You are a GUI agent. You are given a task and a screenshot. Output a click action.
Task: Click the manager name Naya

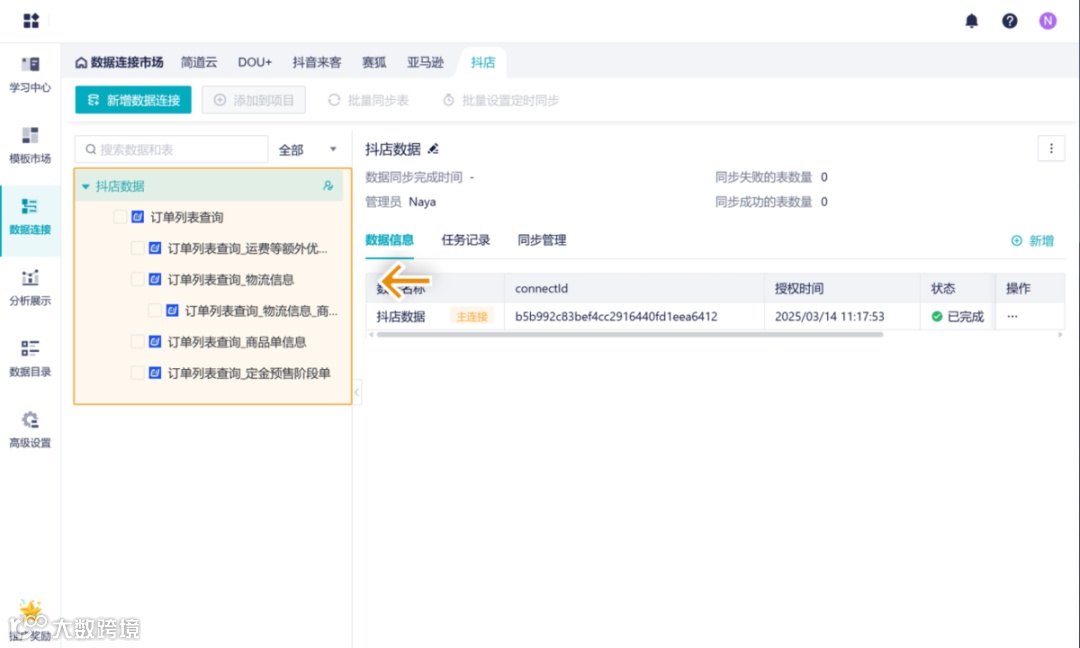[x=422, y=202]
